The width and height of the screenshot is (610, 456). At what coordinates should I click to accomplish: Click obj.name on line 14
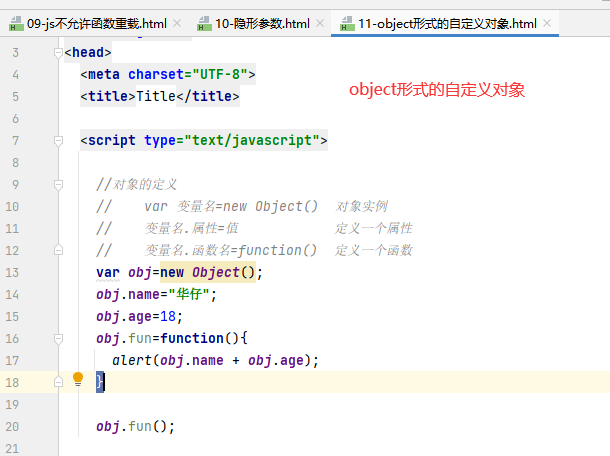[128, 294]
